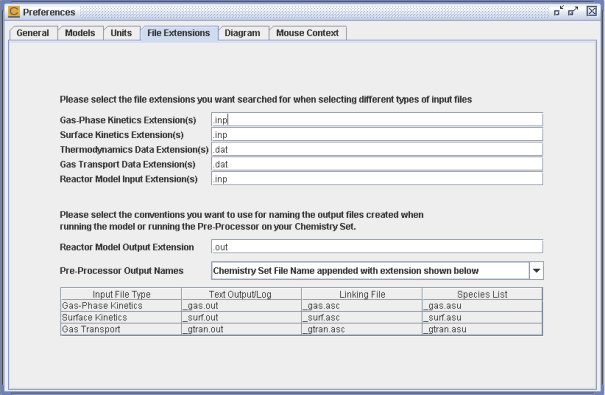605x395 pixels.
Task: Click the Species List column header
Action: [x=482, y=294]
